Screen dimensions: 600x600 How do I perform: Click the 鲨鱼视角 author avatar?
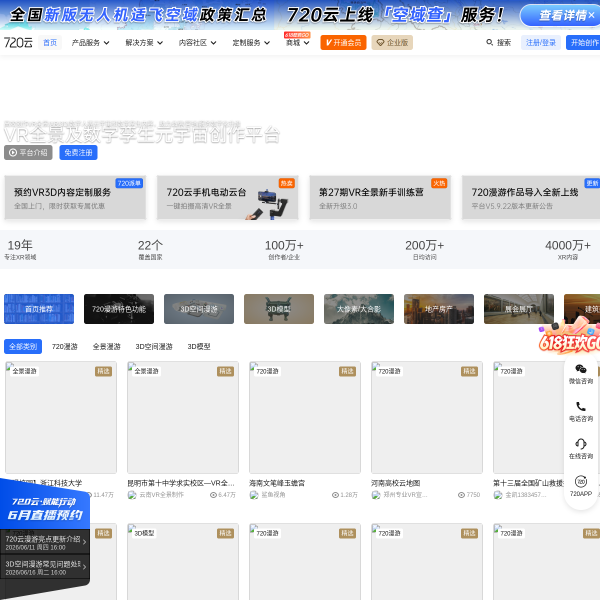point(254,495)
